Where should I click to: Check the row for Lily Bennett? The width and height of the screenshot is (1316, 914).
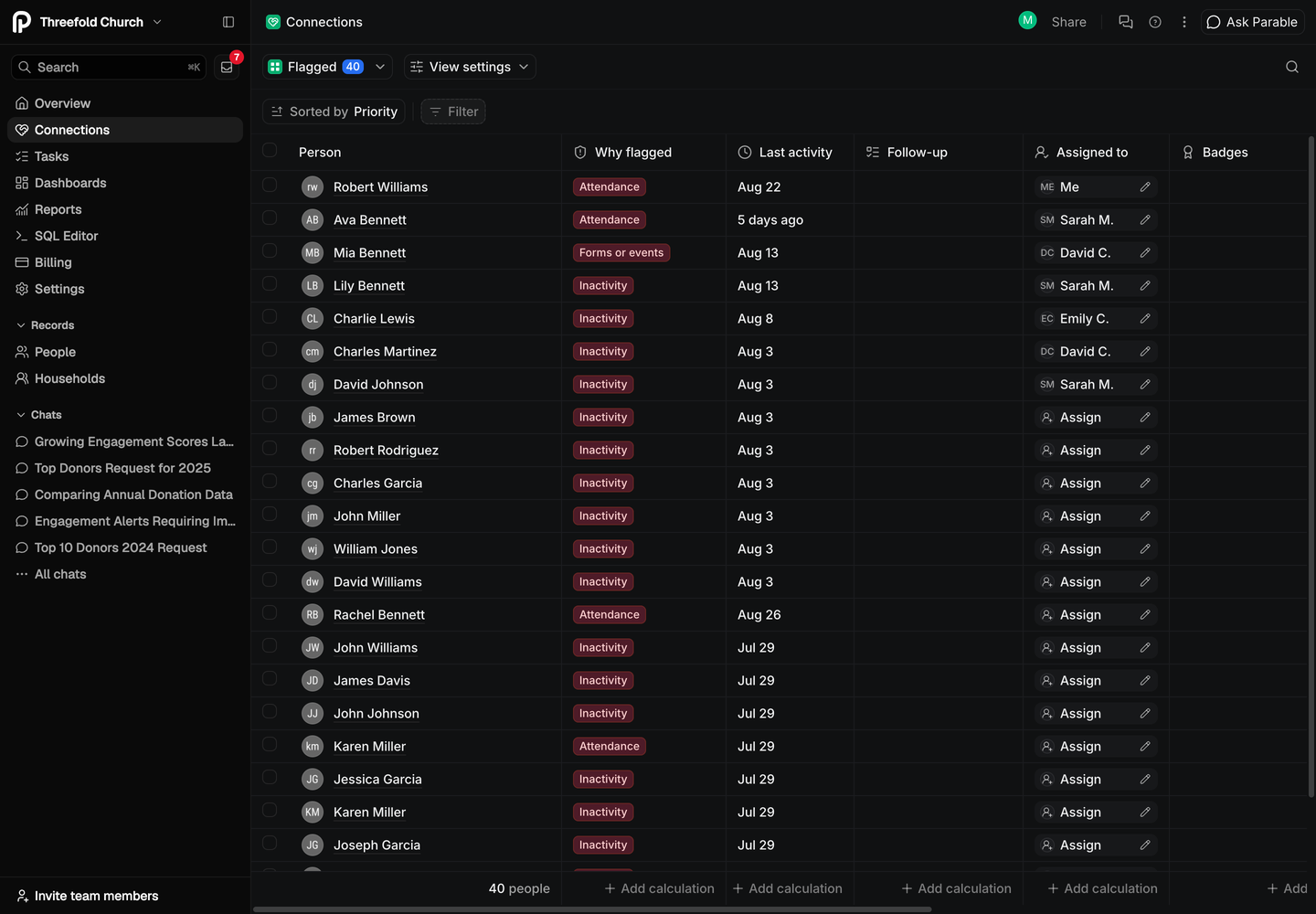click(270, 283)
